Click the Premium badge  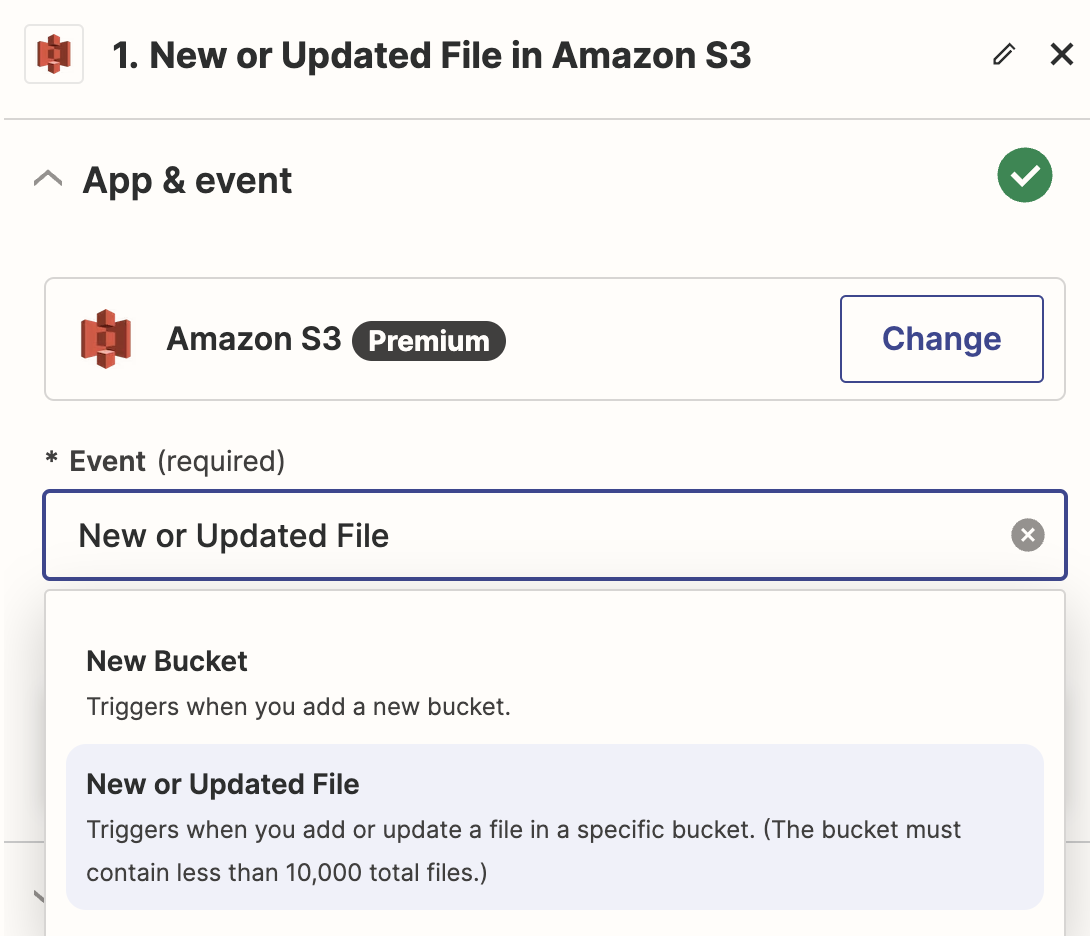pyautogui.click(x=429, y=341)
